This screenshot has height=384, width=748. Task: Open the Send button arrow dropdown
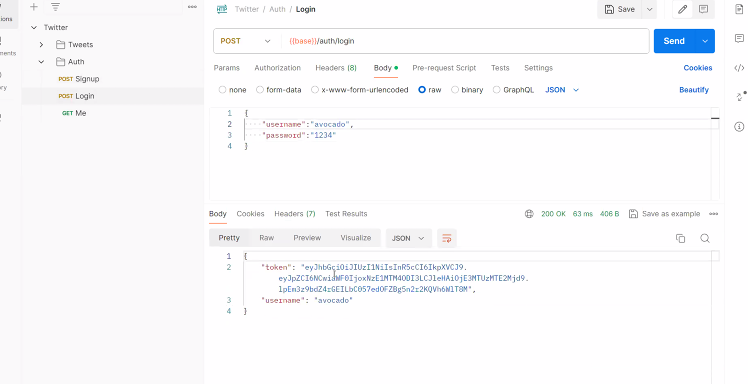point(705,41)
